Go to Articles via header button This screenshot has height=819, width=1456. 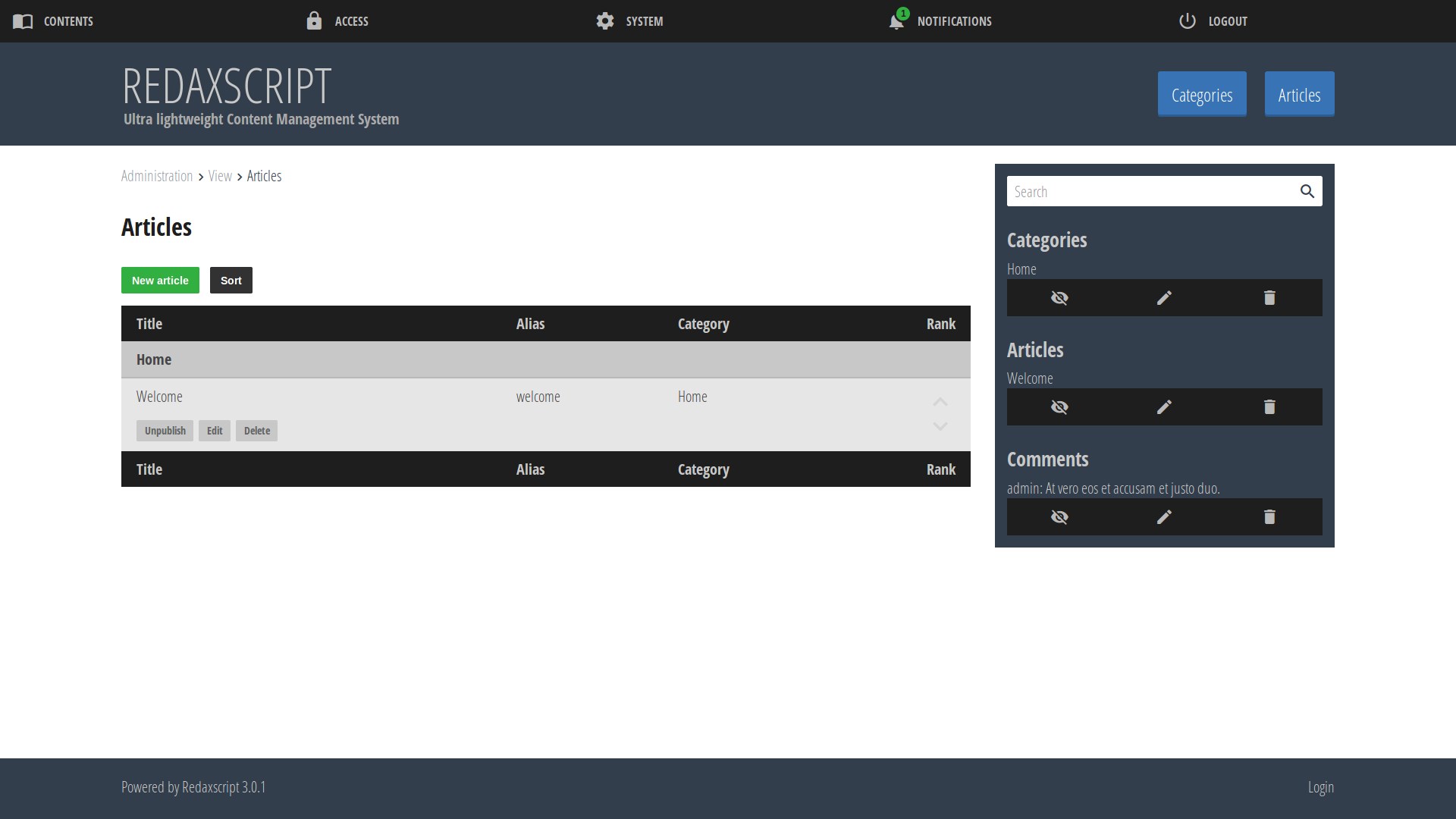tap(1299, 94)
